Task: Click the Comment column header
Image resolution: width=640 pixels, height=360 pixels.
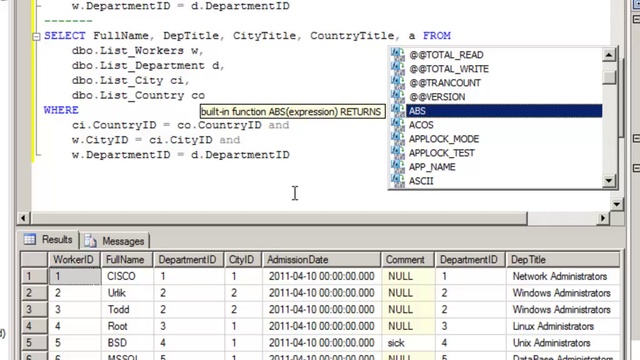Action: pyautogui.click(x=408, y=260)
